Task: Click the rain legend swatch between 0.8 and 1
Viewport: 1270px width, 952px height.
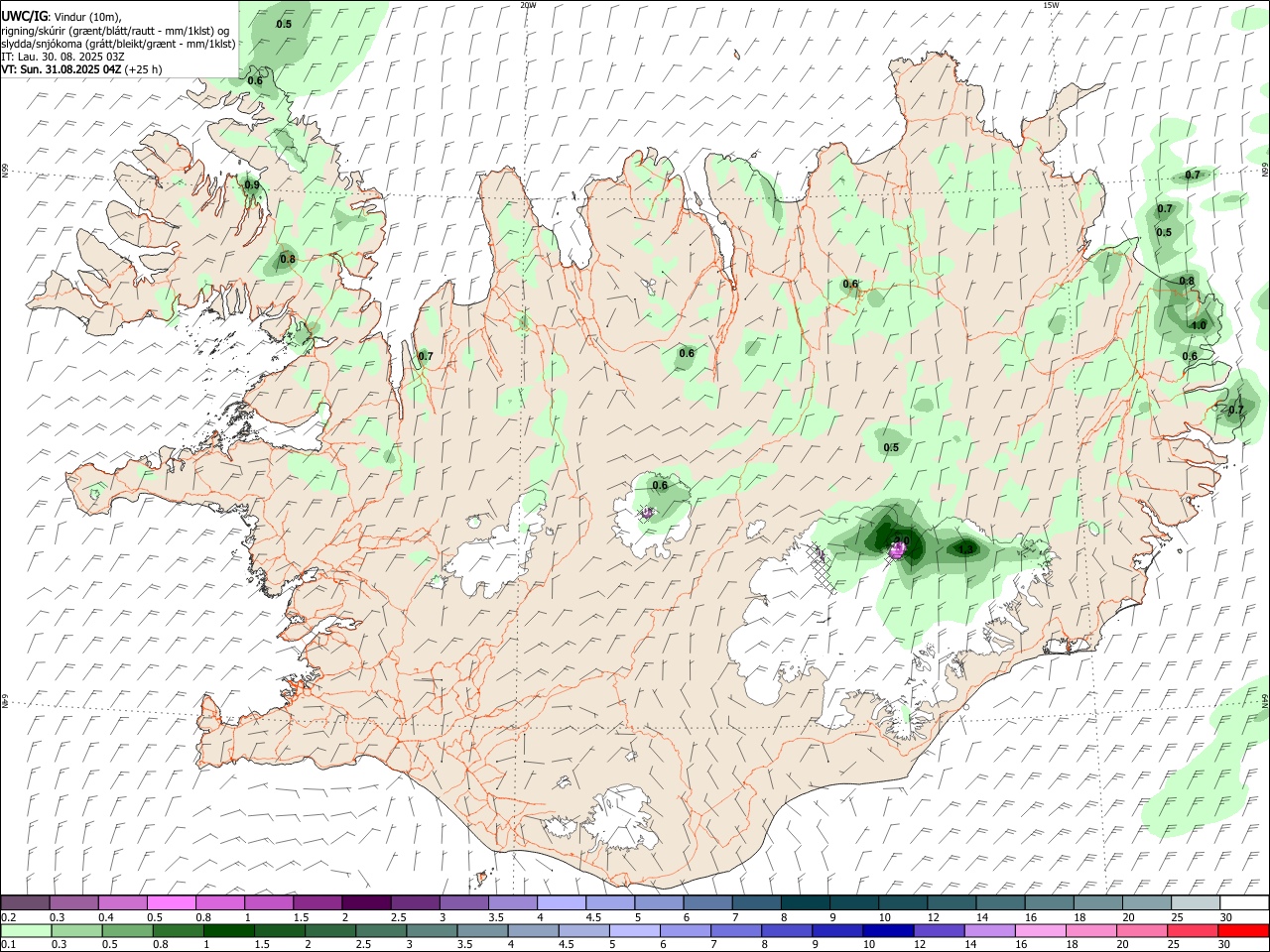Action: (178, 930)
